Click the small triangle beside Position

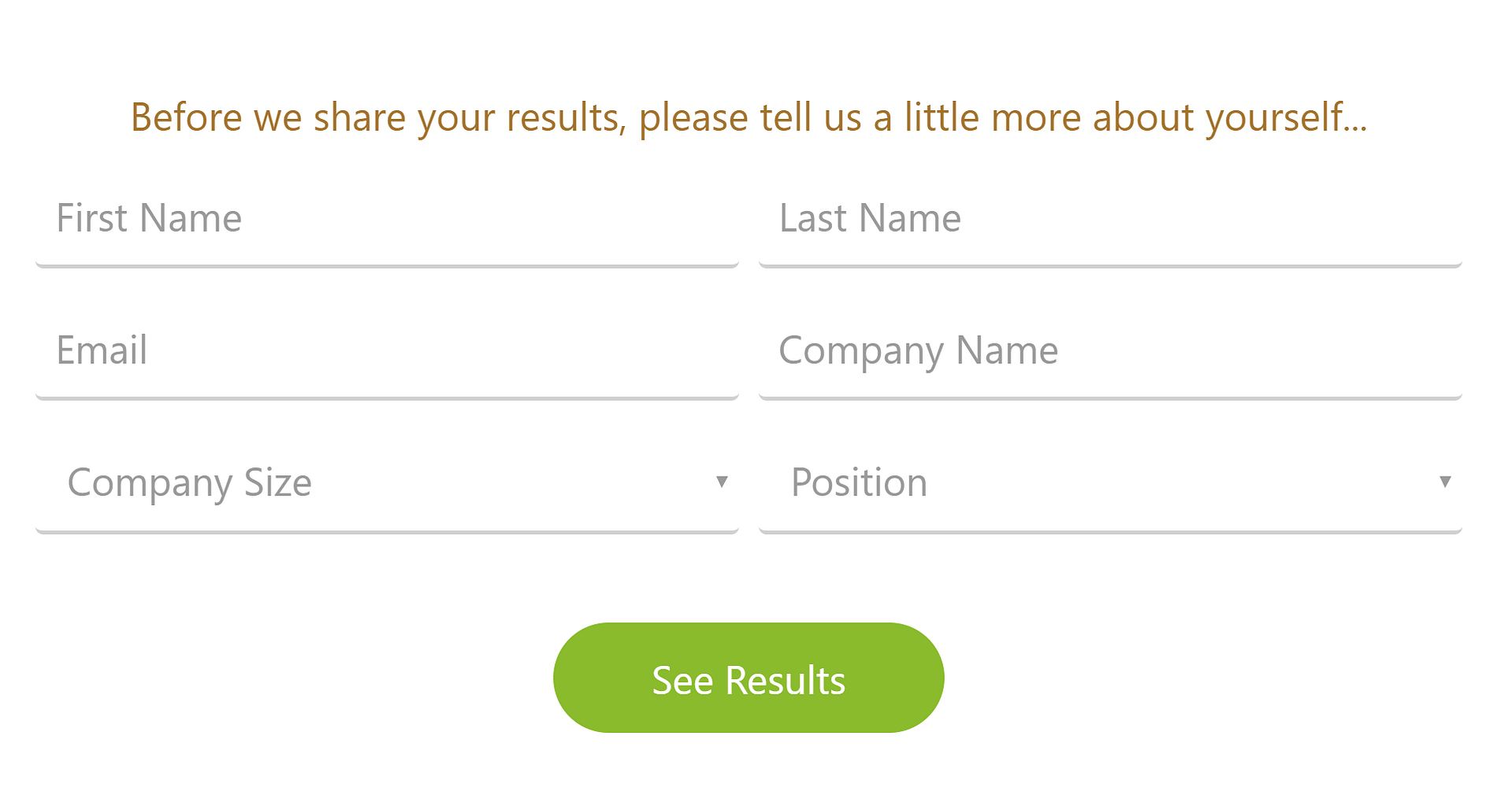(x=1444, y=481)
